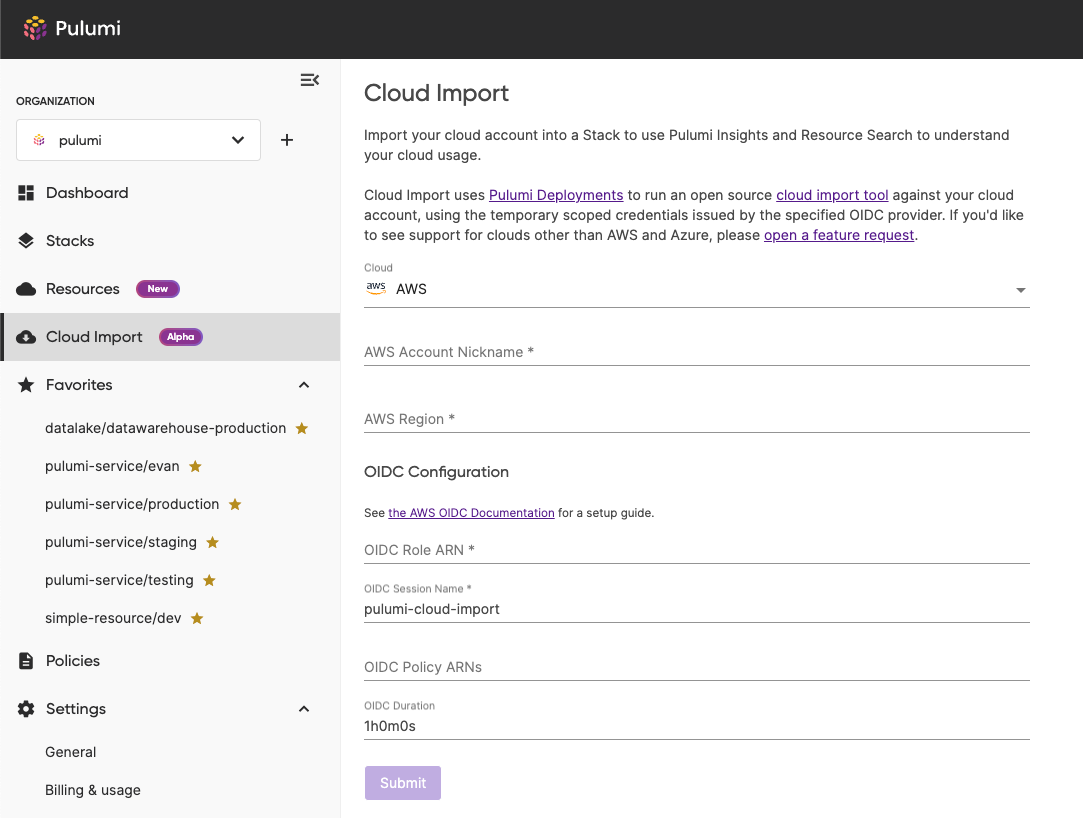Unfavorite pulumi-service/production star
1083x818 pixels.
click(x=236, y=504)
